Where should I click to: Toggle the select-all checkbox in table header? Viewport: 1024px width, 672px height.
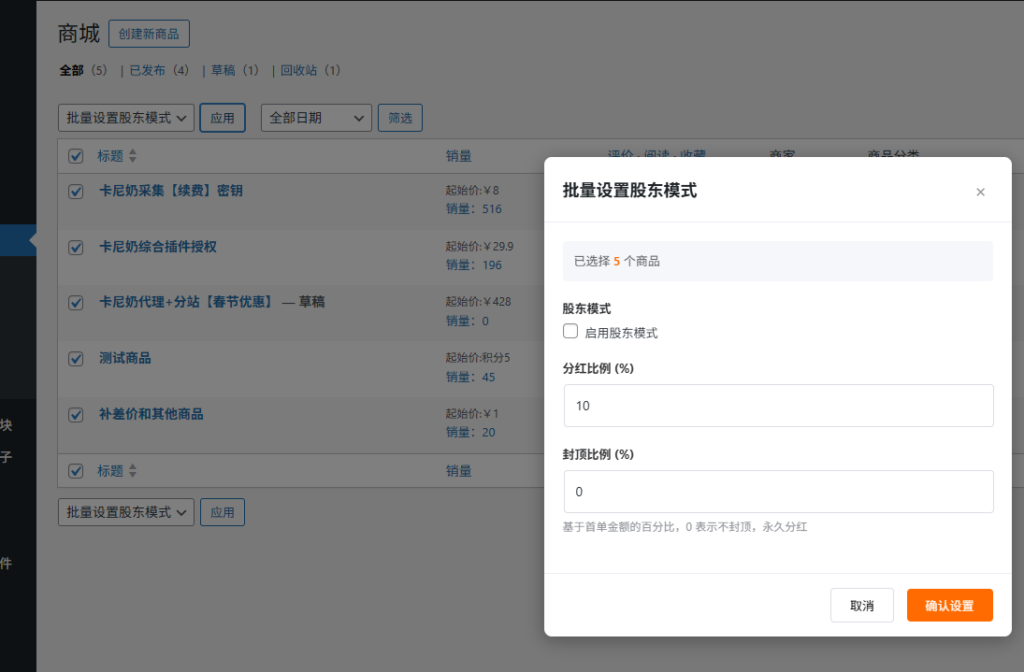tap(76, 156)
